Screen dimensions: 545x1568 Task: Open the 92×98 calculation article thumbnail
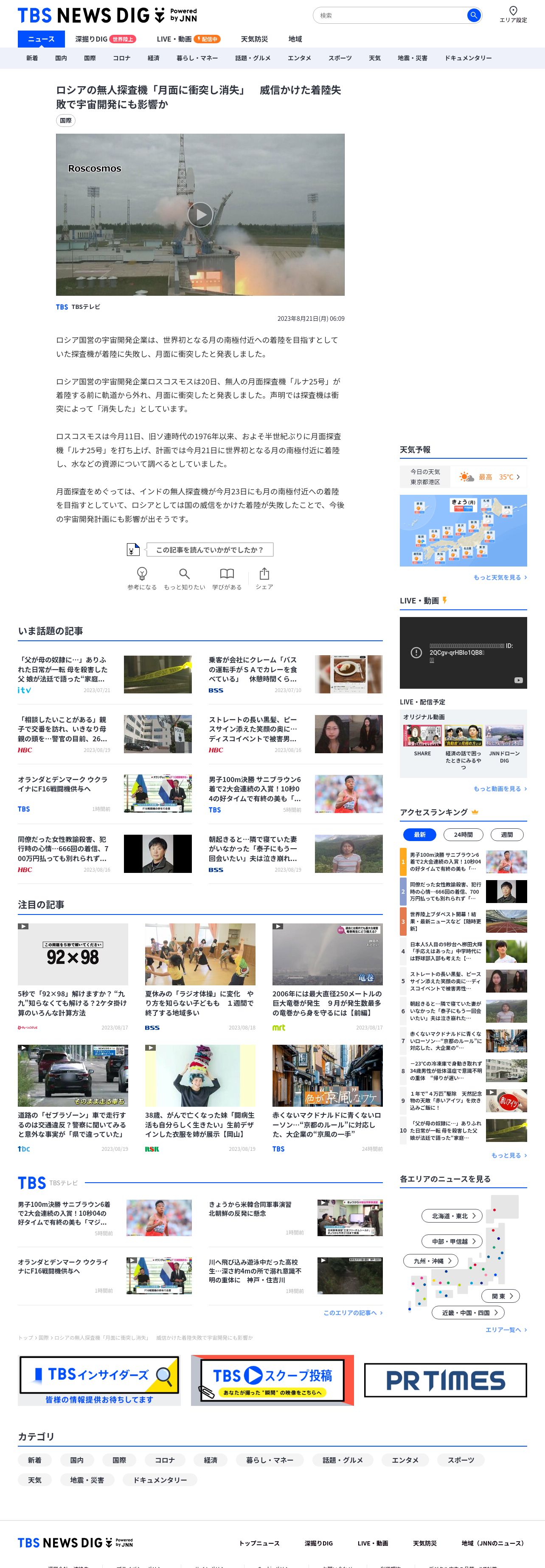[x=73, y=954]
